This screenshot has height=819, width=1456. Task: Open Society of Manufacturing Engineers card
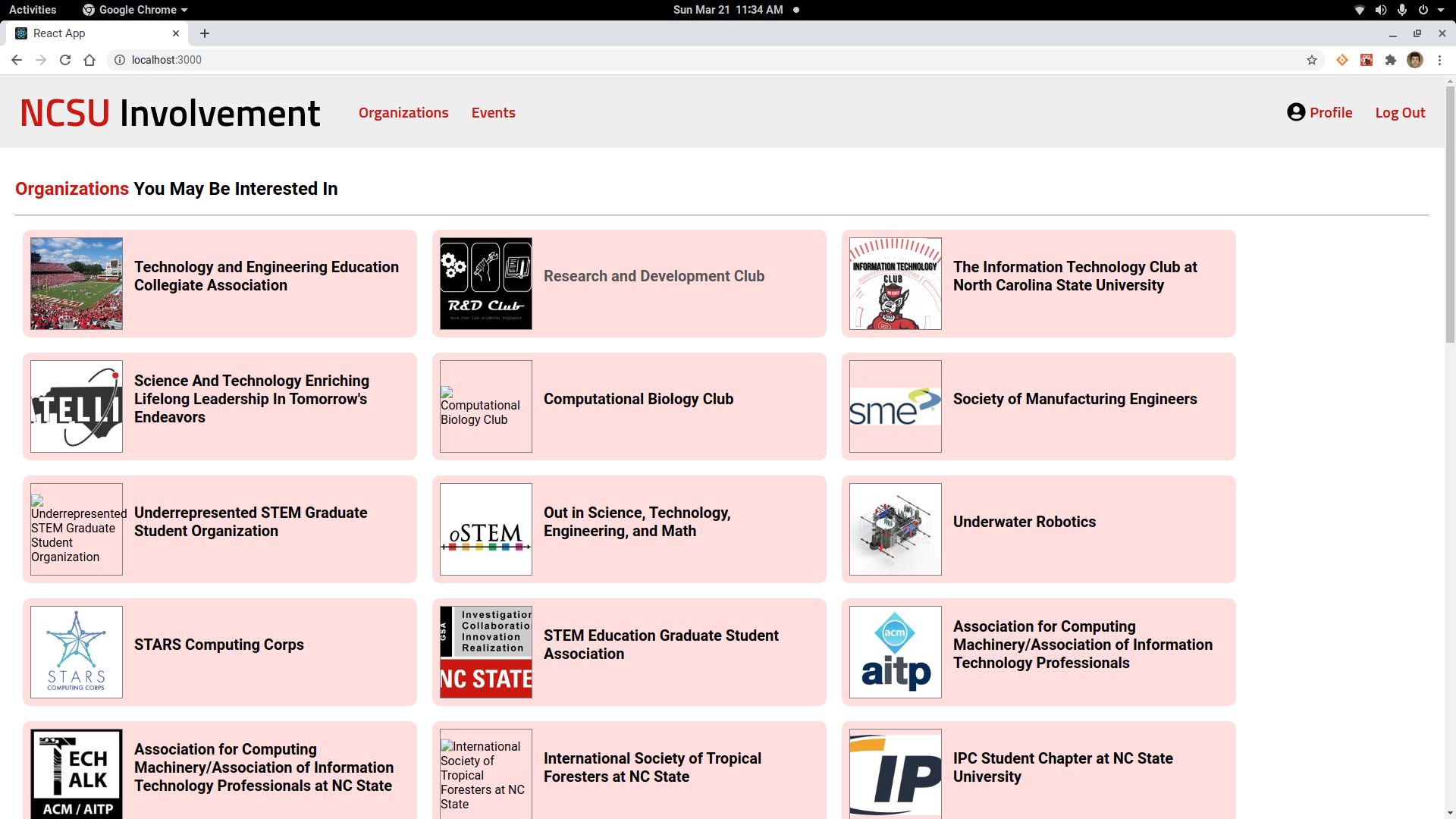click(x=1075, y=399)
